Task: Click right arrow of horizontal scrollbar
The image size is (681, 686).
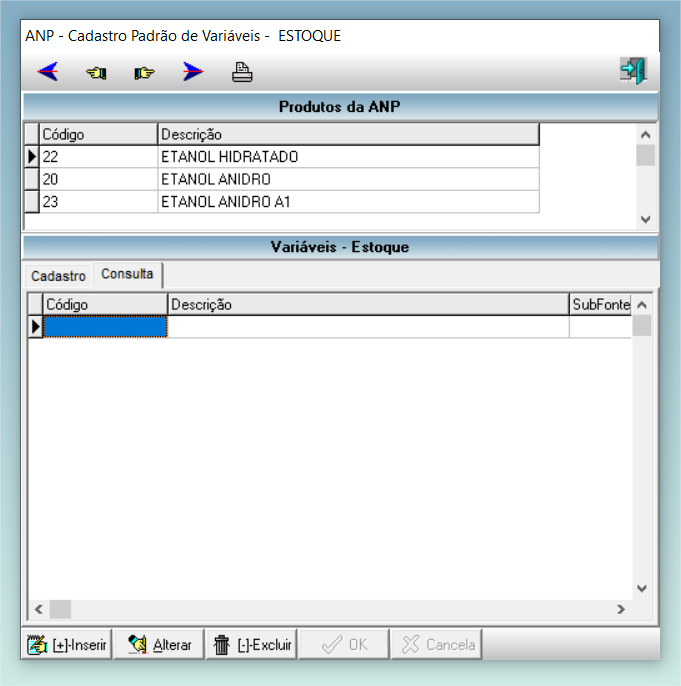Action: point(621,609)
